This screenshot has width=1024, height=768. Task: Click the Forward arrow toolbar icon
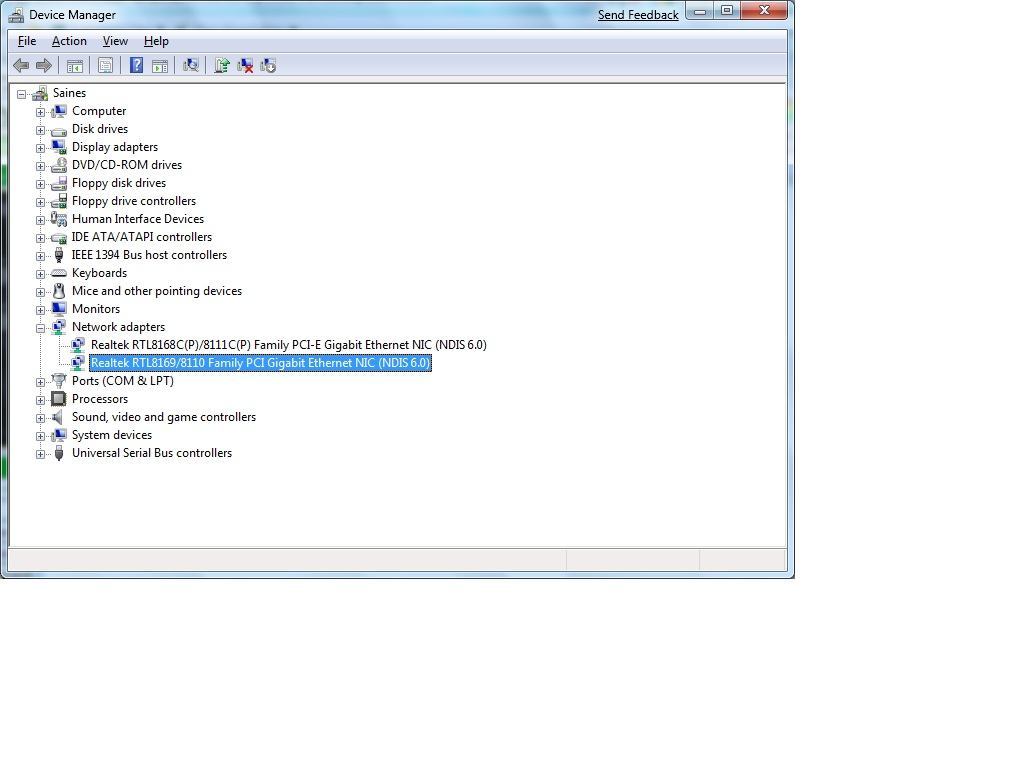click(44, 65)
